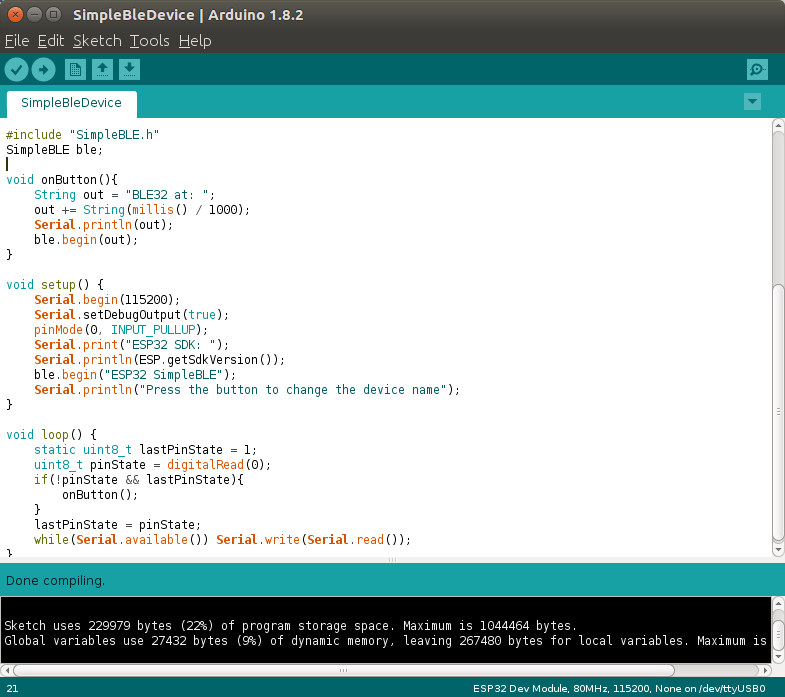Image resolution: width=785 pixels, height=697 pixels.
Task: Click 'Serial.print("ESP32 SDK: ");' line
Action: [x=131, y=345]
